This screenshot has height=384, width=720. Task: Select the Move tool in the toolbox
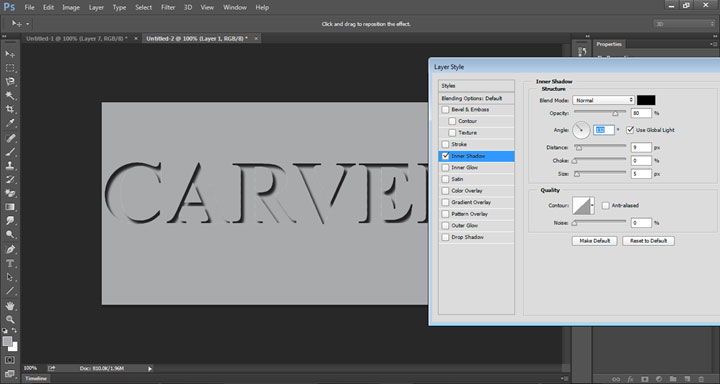[10, 54]
